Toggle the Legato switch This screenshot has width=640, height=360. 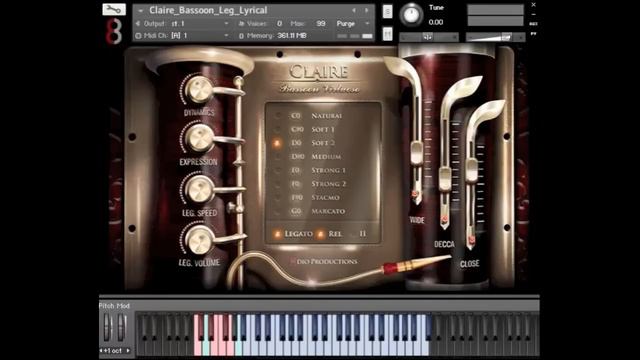pyautogui.click(x=293, y=234)
